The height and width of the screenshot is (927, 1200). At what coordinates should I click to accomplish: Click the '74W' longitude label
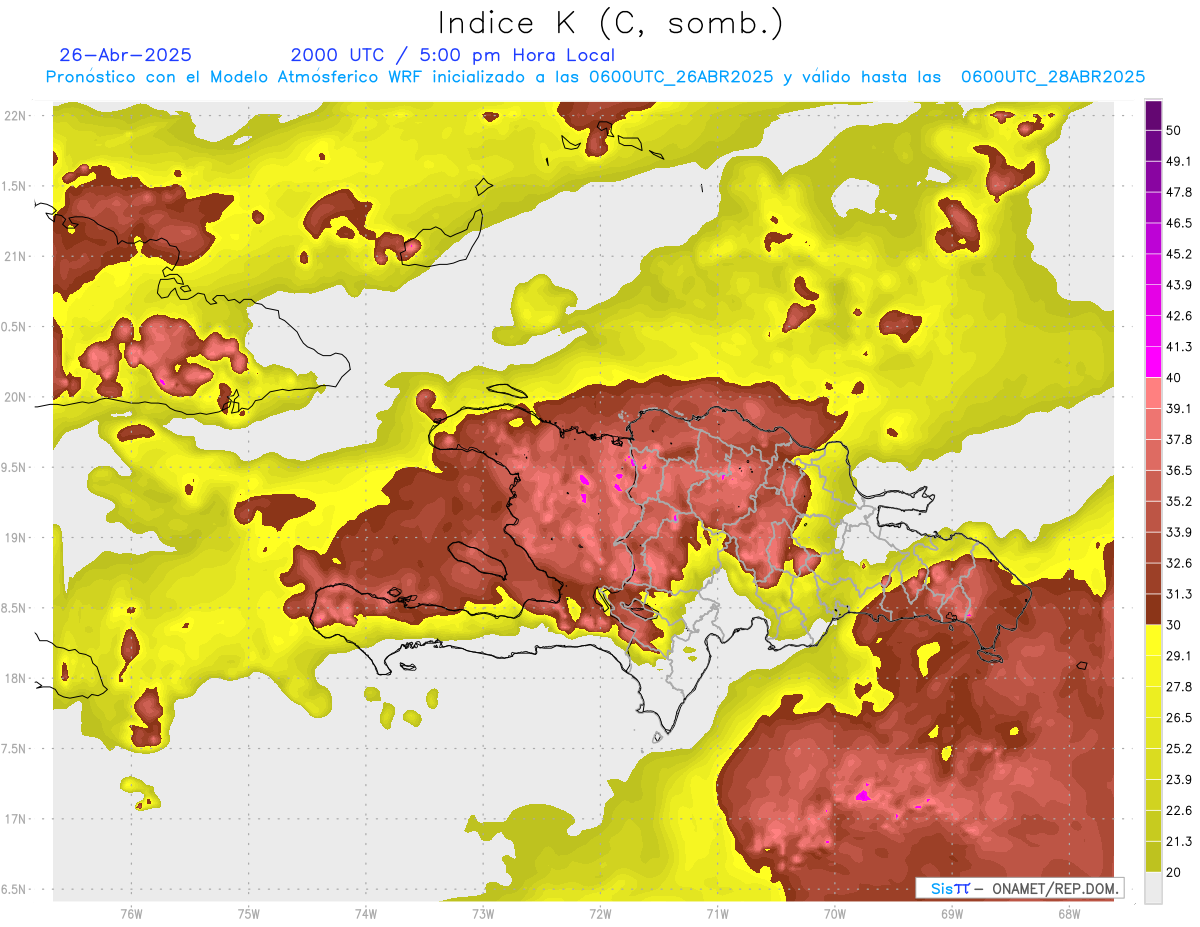pos(365,913)
